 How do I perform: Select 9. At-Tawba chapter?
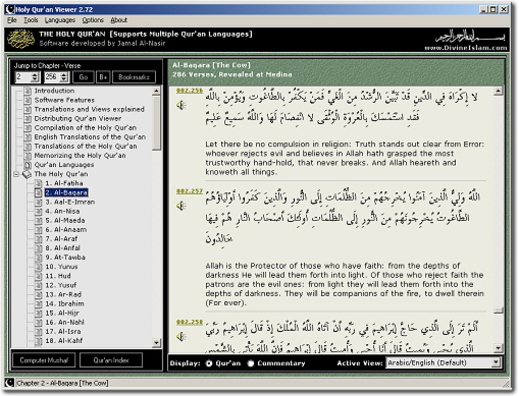tap(65, 257)
